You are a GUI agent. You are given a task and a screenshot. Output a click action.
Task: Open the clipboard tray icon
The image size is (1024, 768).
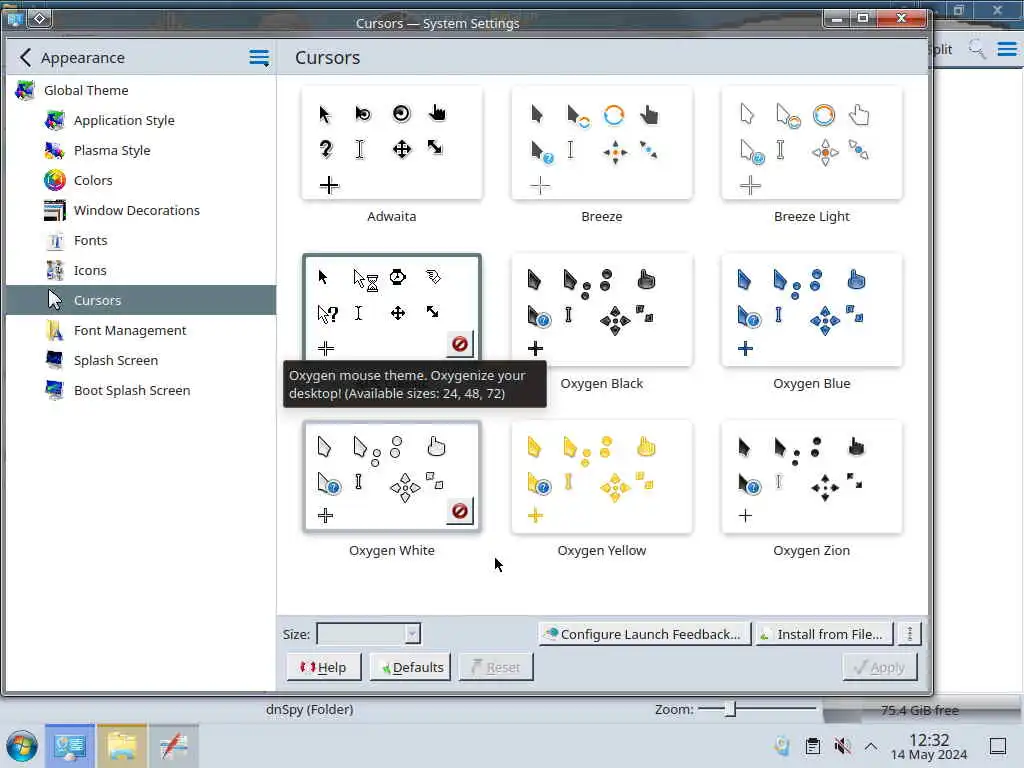[812, 746]
